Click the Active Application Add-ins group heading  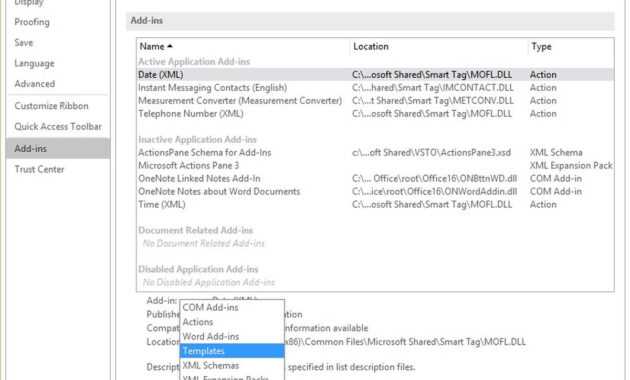194,61
